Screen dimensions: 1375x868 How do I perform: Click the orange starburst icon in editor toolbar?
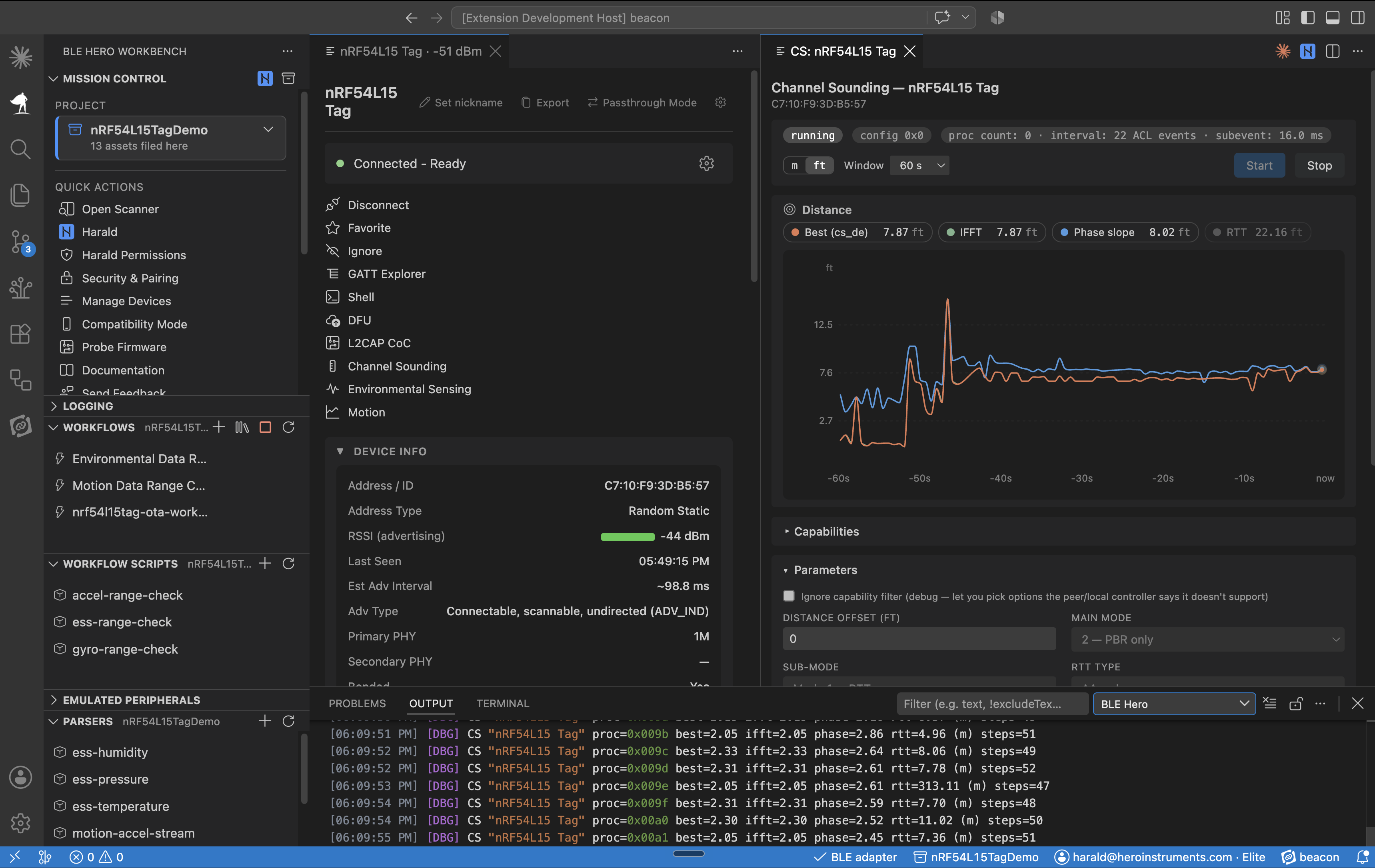coord(1283,51)
